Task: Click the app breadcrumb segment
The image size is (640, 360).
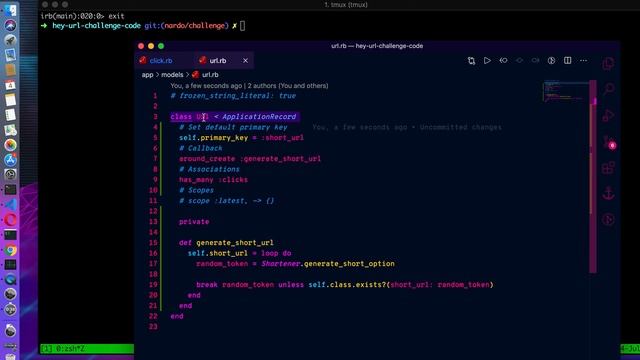Action: point(147,75)
